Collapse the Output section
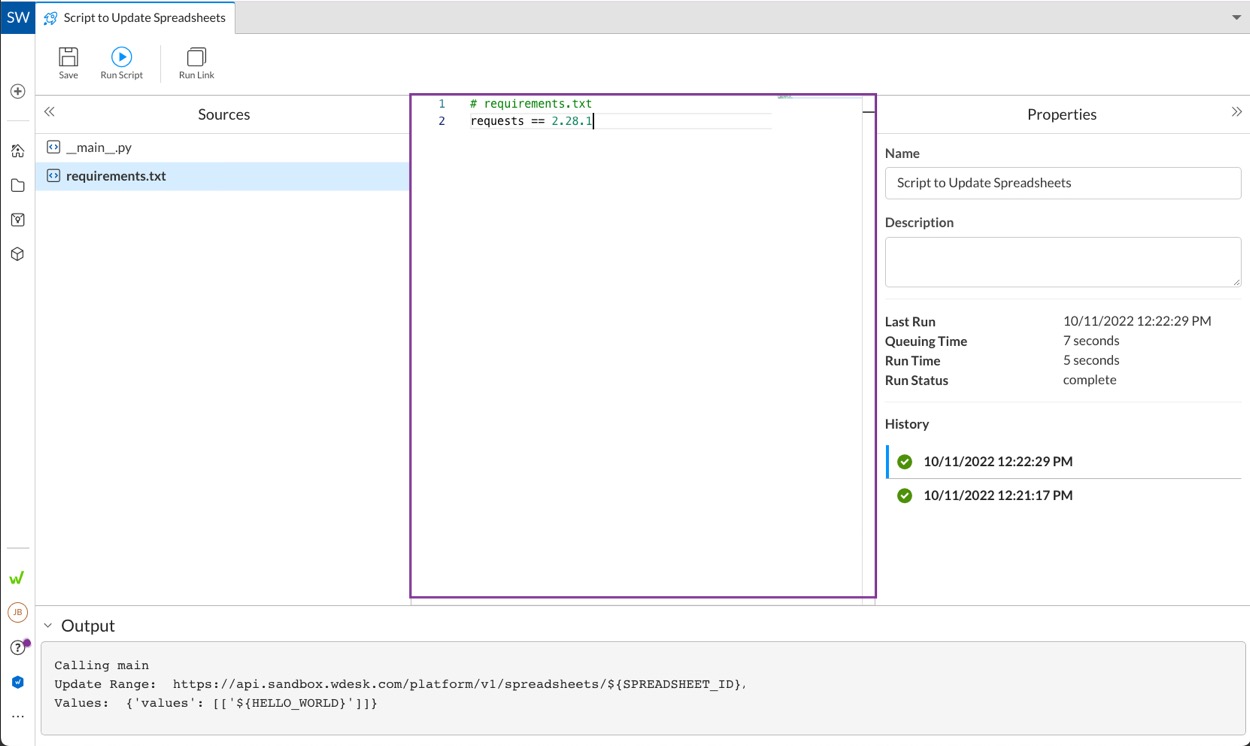The image size is (1250, 746). point(47,625)
